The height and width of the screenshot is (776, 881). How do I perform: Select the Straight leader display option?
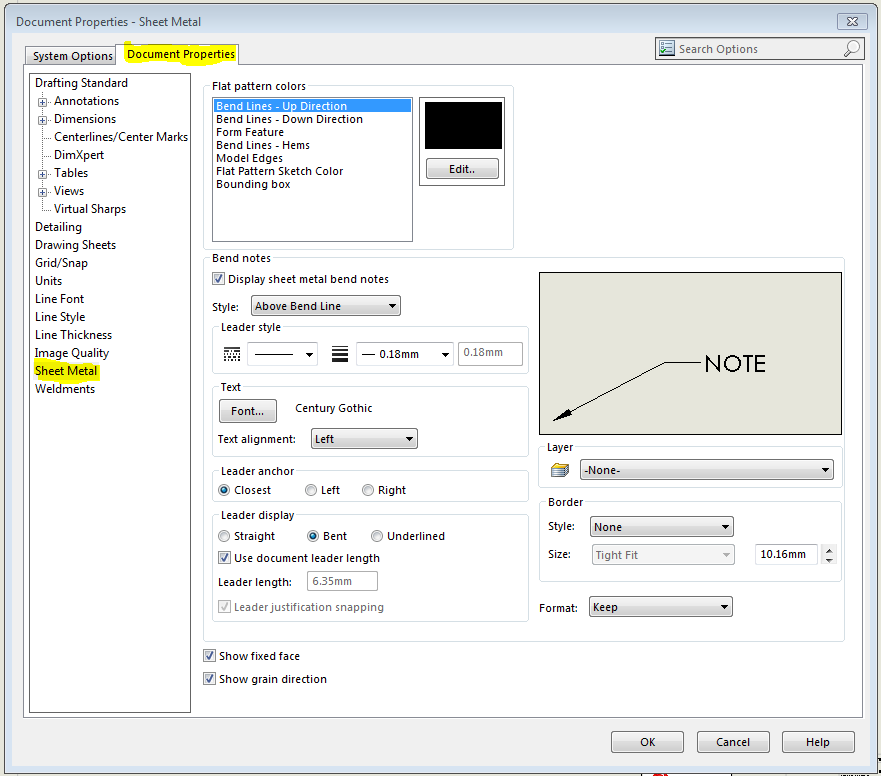click(x=224, y=536)
